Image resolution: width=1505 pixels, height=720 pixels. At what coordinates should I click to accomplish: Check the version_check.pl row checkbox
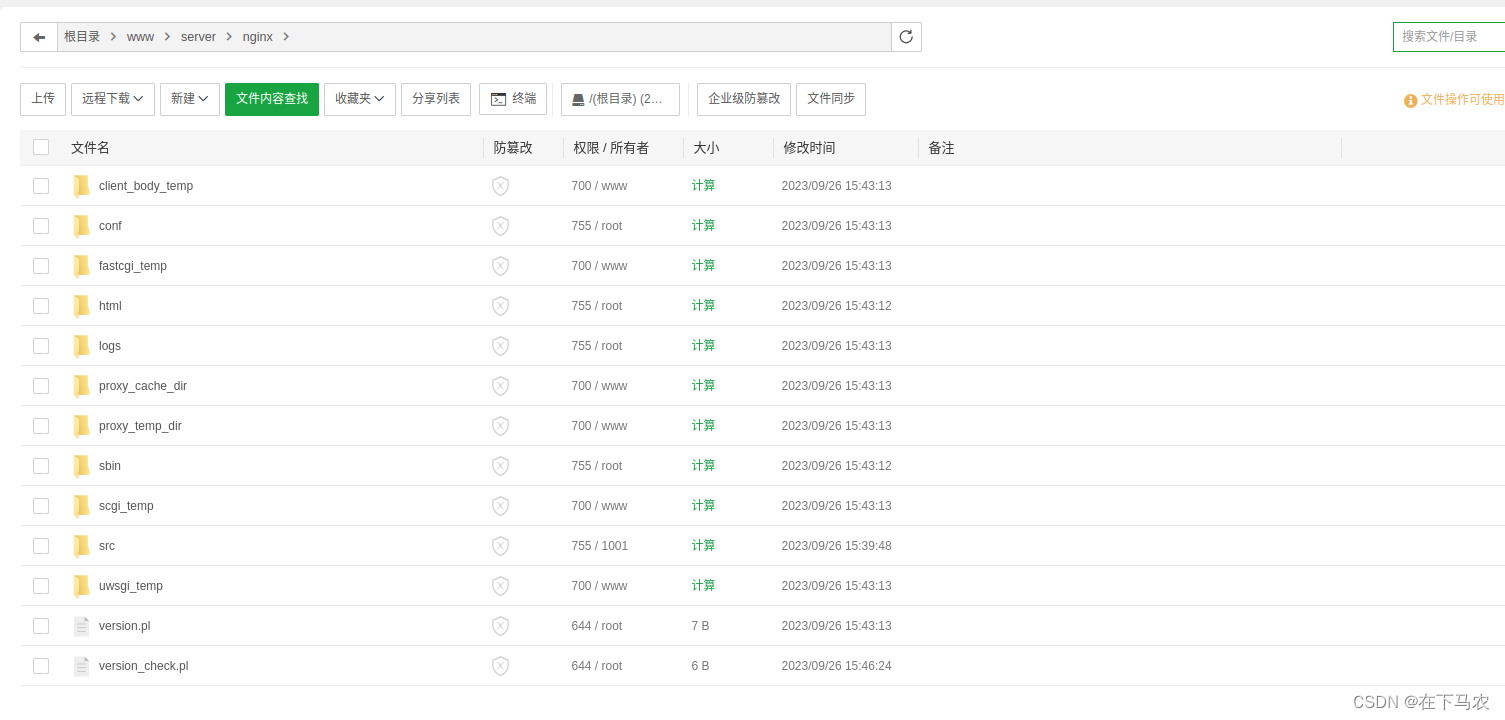pos(41,666)
